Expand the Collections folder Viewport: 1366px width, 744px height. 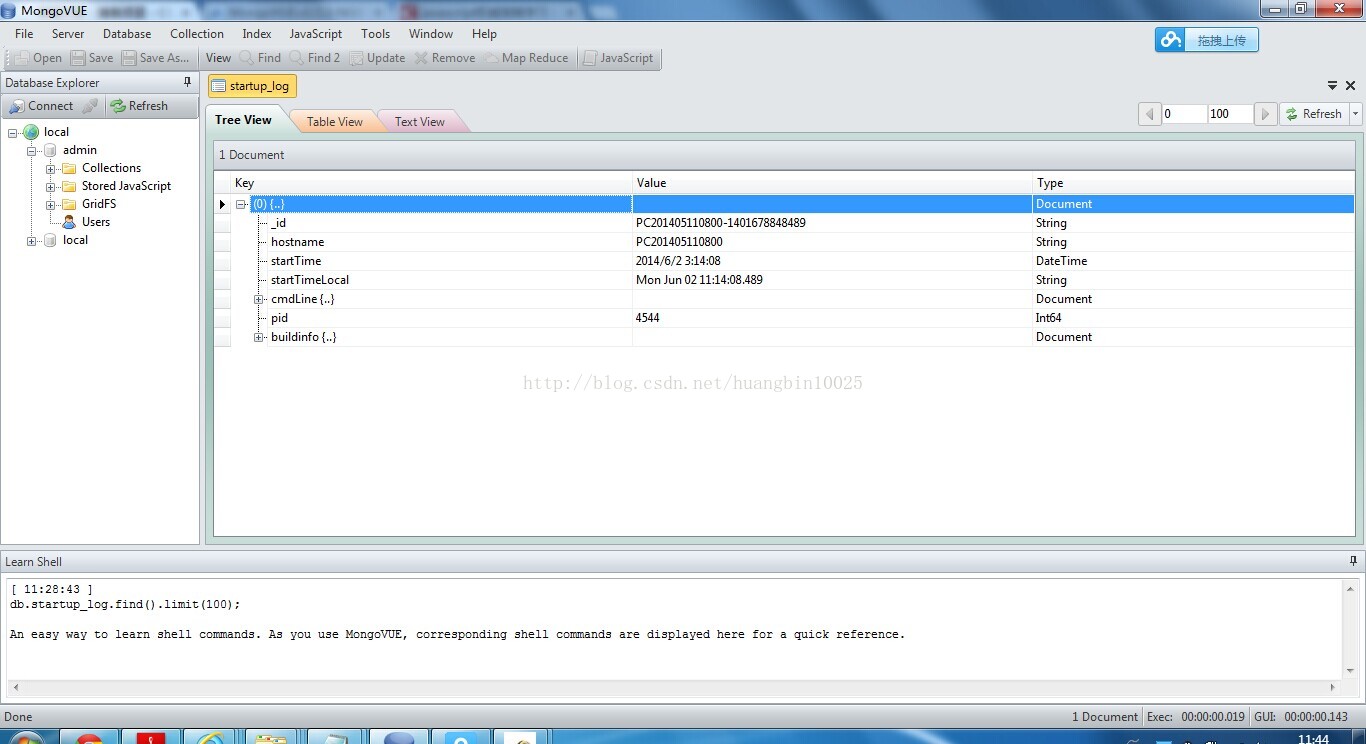[x=50, y=168]
